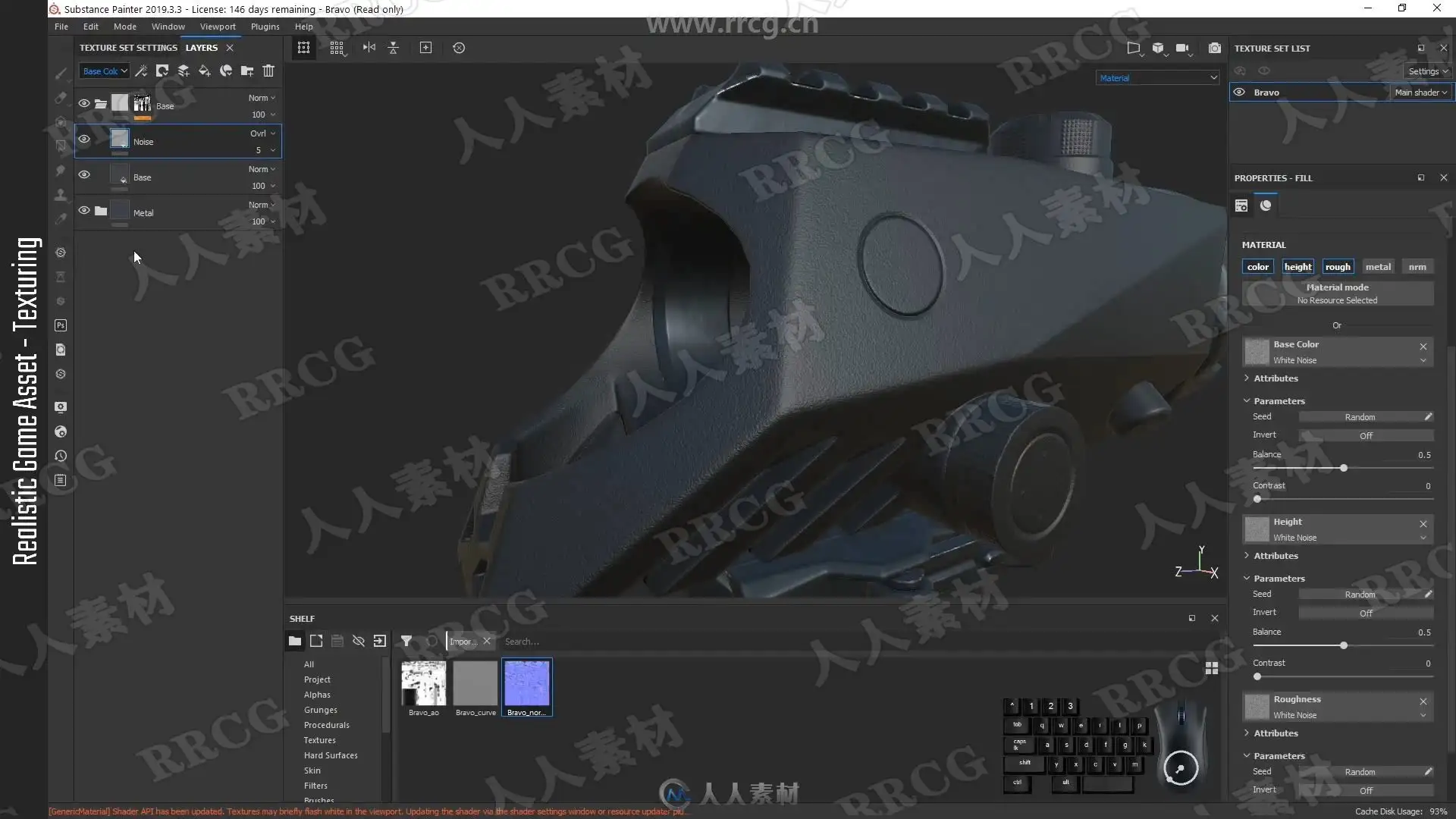Open the Main shader dropdown
Image resolution: width=1456 pixels, height=819 pixels.
tap(1420, 93)
